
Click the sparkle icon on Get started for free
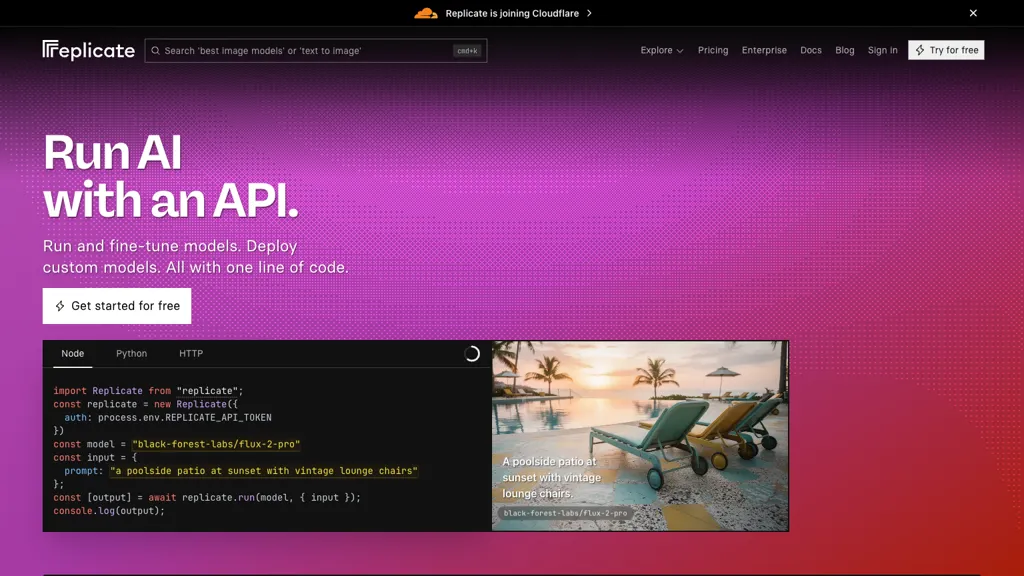pos(60,306)
